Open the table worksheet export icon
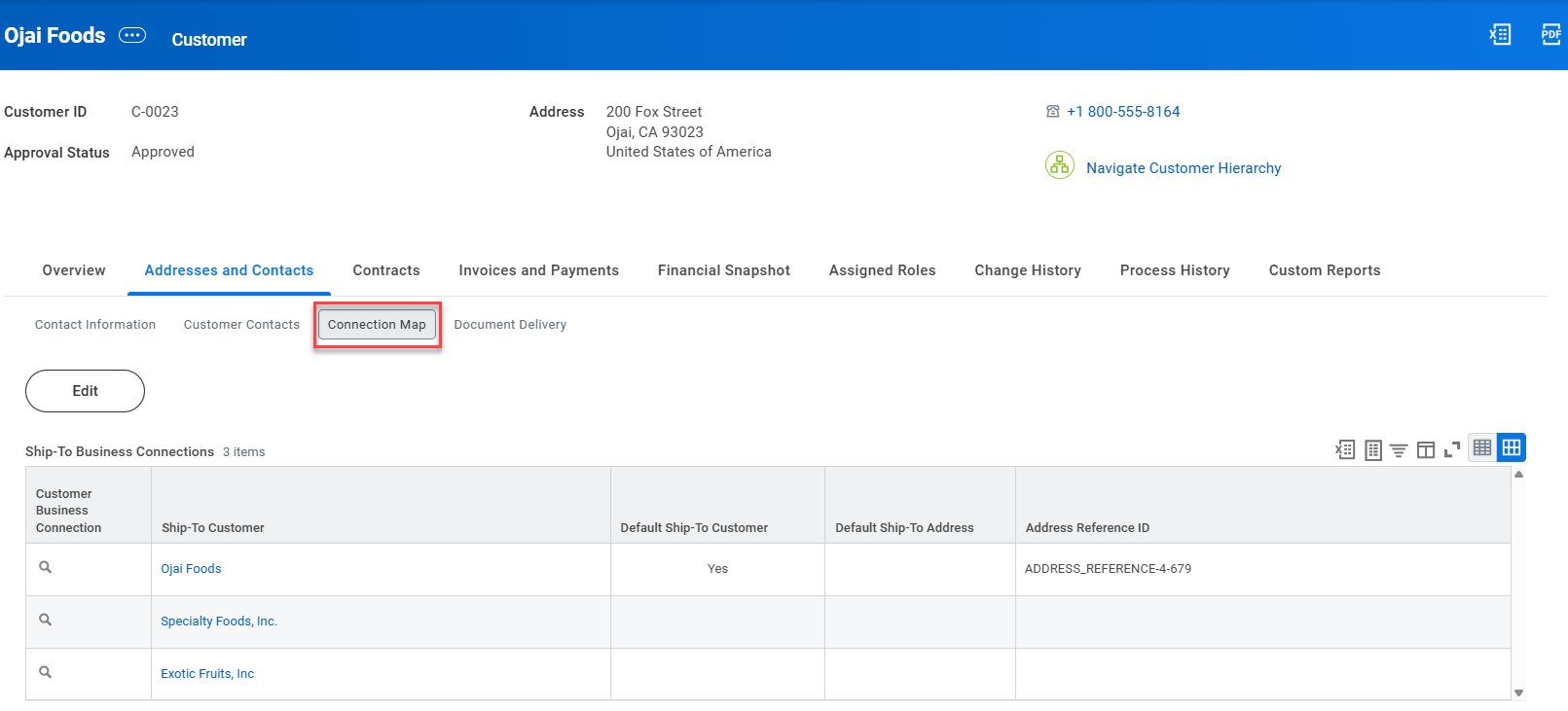Image resolution: width=1568 pixels, height=711 pixels. 1373,449
